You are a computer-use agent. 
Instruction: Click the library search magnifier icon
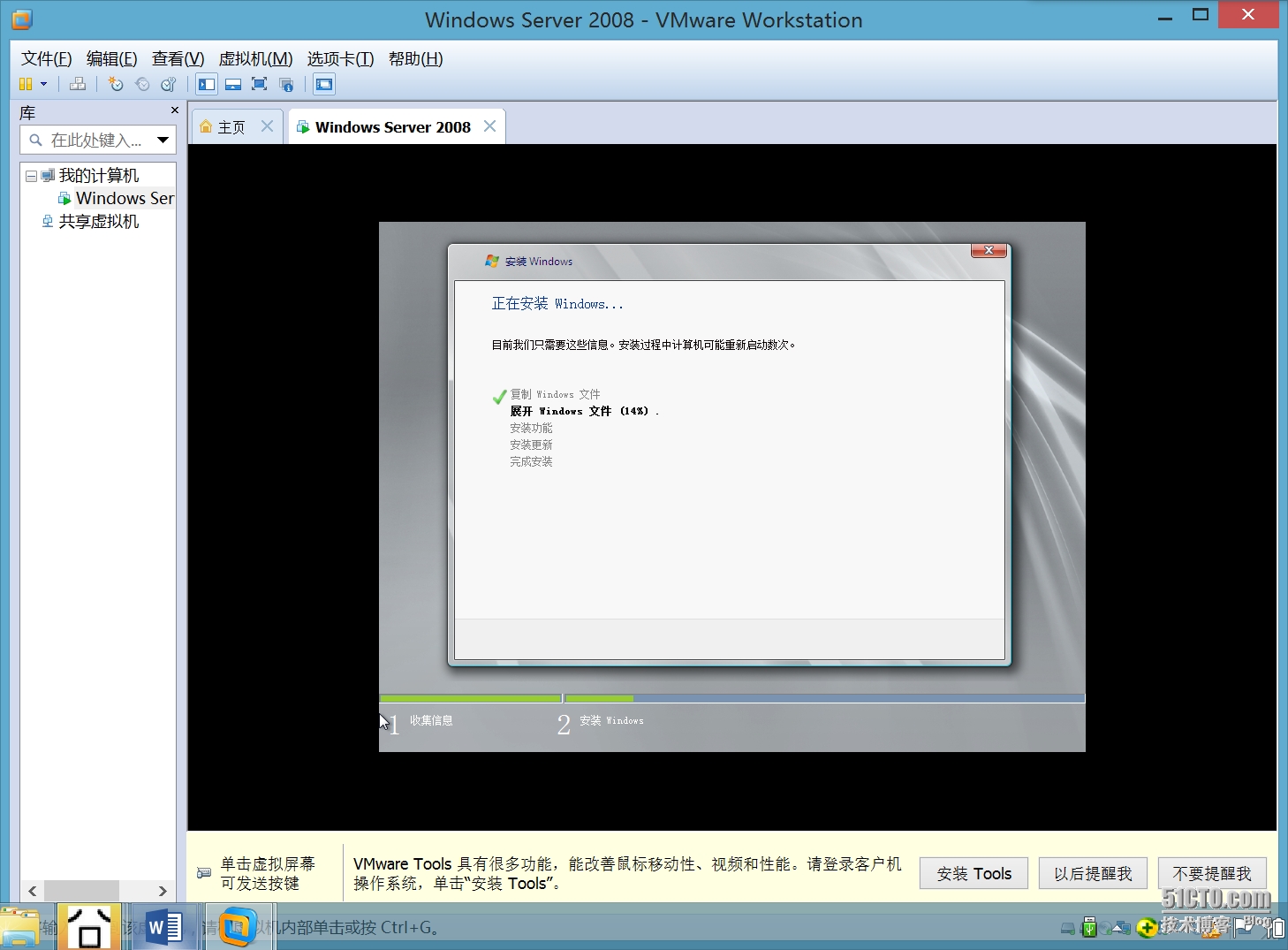[35, 140]
